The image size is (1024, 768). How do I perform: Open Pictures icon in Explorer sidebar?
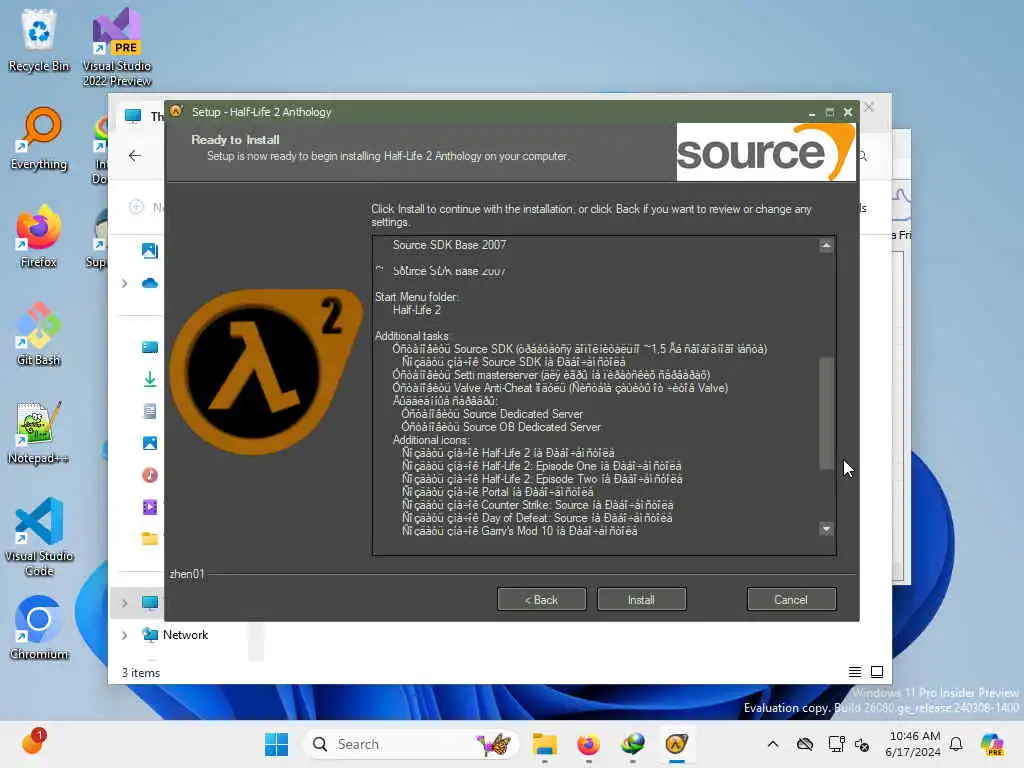click(x=150, y=443)
